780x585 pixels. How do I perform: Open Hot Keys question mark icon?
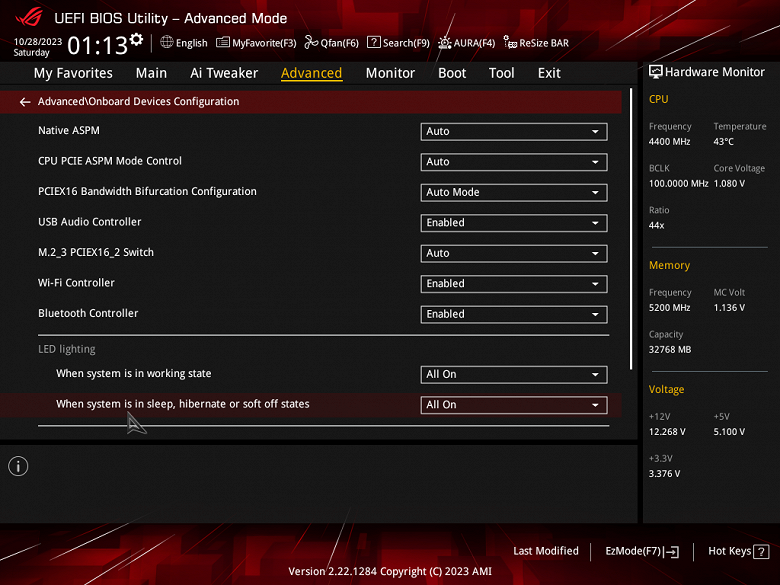click(x=761, y=552)
